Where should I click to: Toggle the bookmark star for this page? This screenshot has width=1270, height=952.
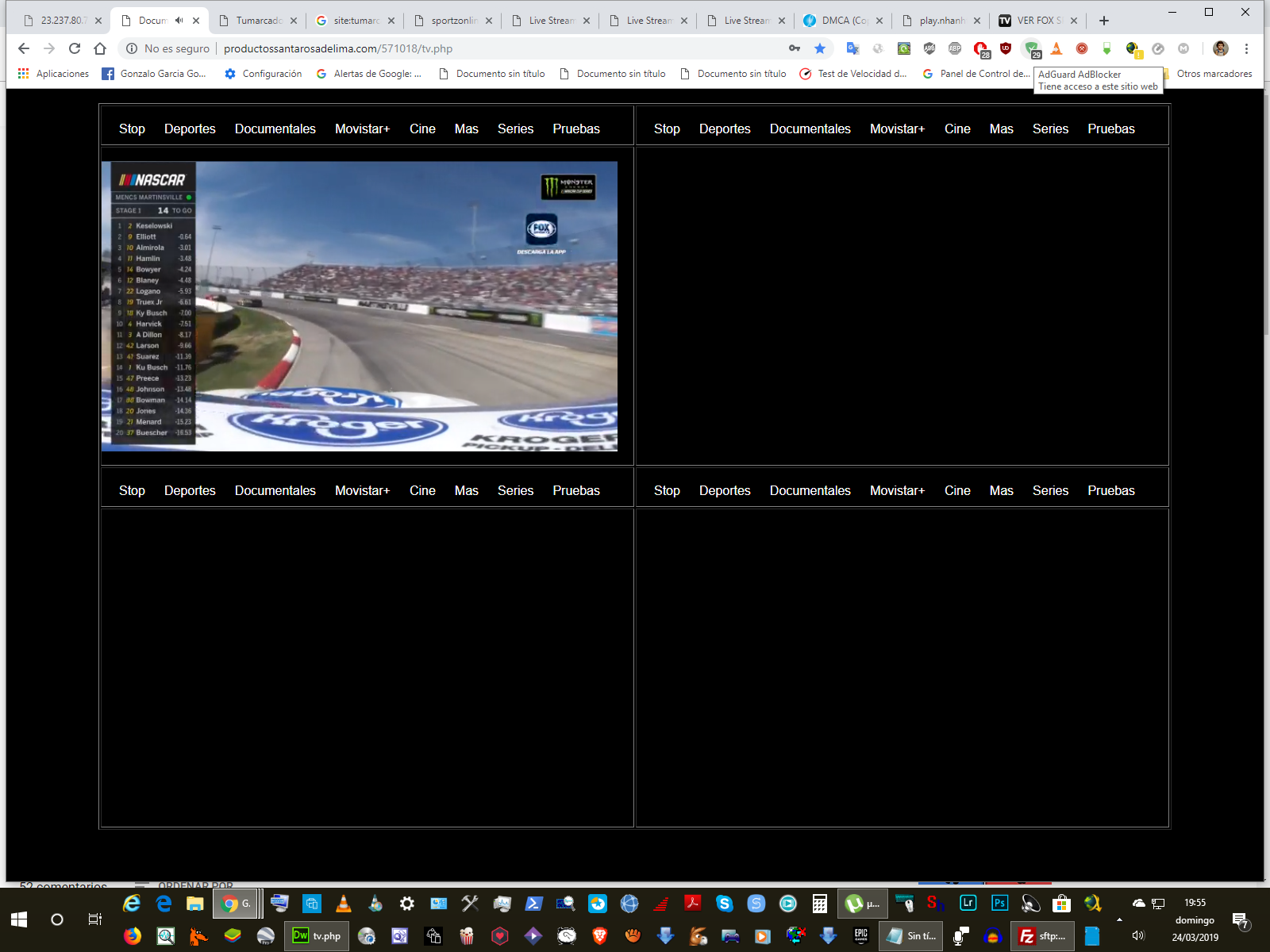[820, 49]
